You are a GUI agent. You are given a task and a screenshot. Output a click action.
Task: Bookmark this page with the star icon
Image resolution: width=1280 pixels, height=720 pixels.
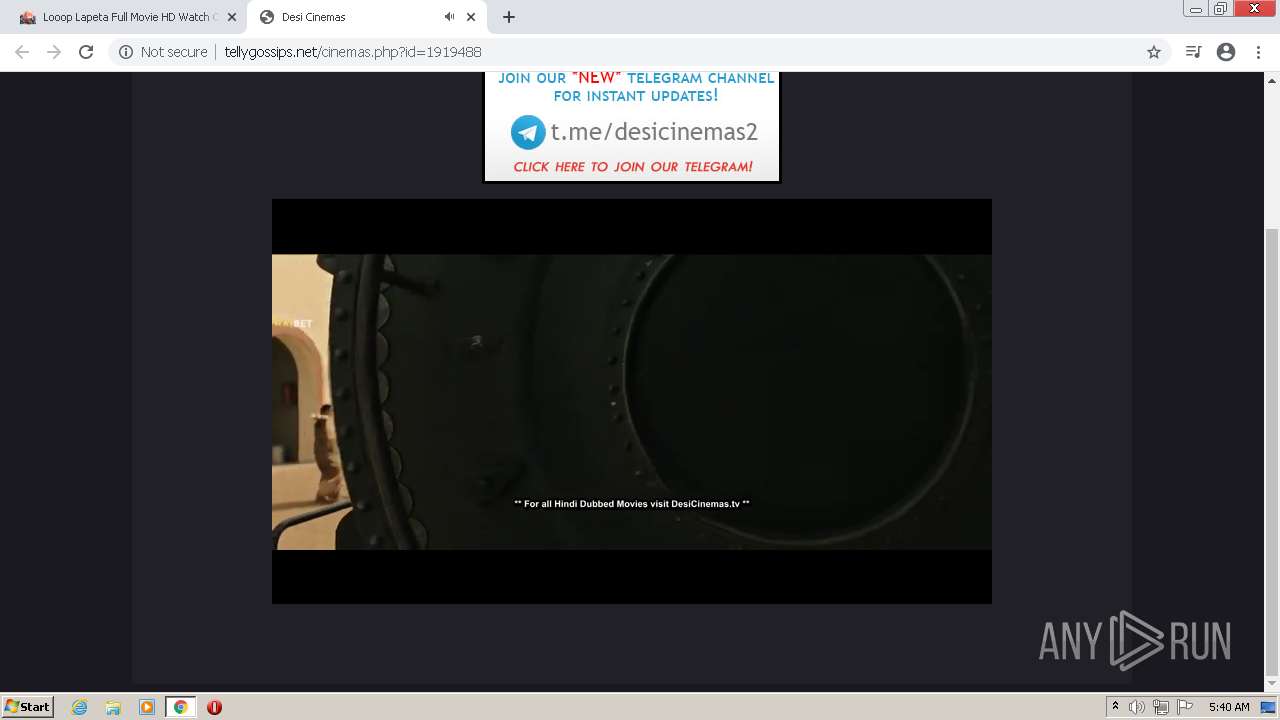[1154, 52]
